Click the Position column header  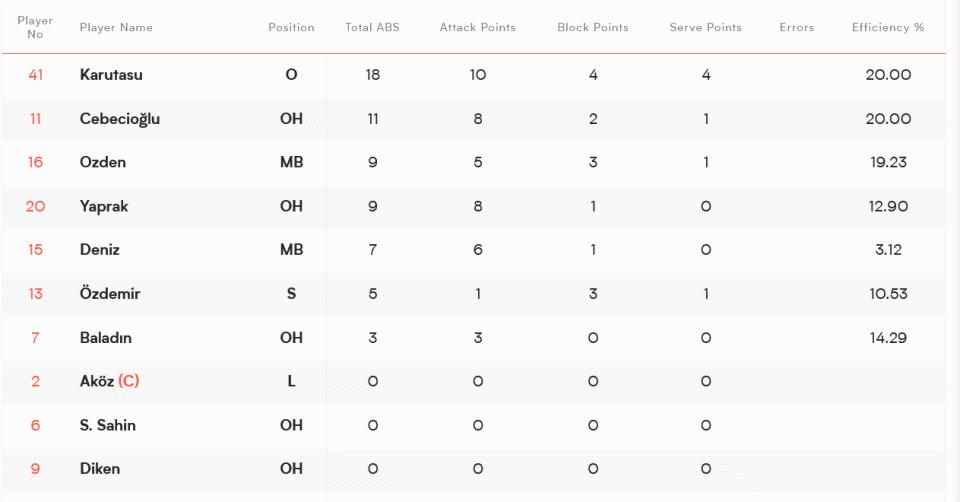[291, 28]
